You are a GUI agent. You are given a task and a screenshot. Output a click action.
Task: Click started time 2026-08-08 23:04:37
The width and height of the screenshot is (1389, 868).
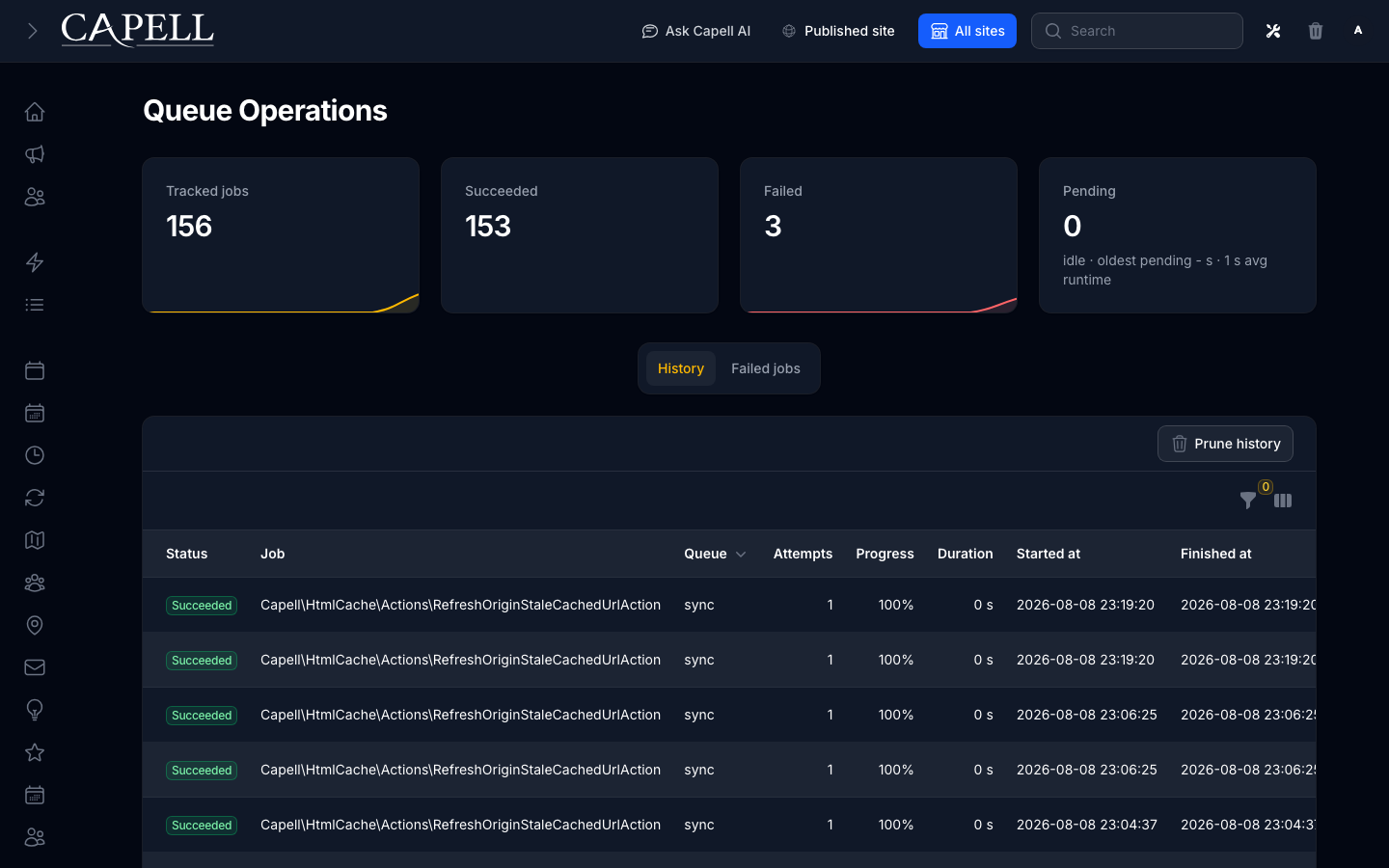pos(1087,825)
